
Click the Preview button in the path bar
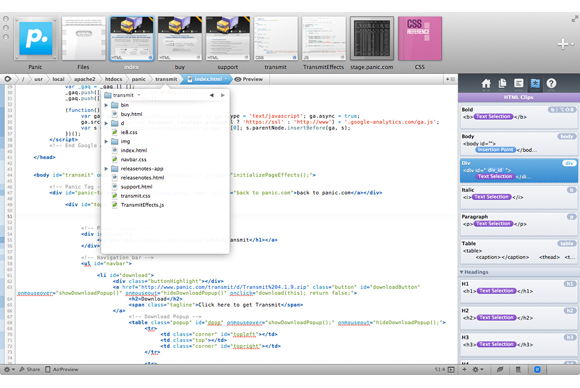click(249, 79)
